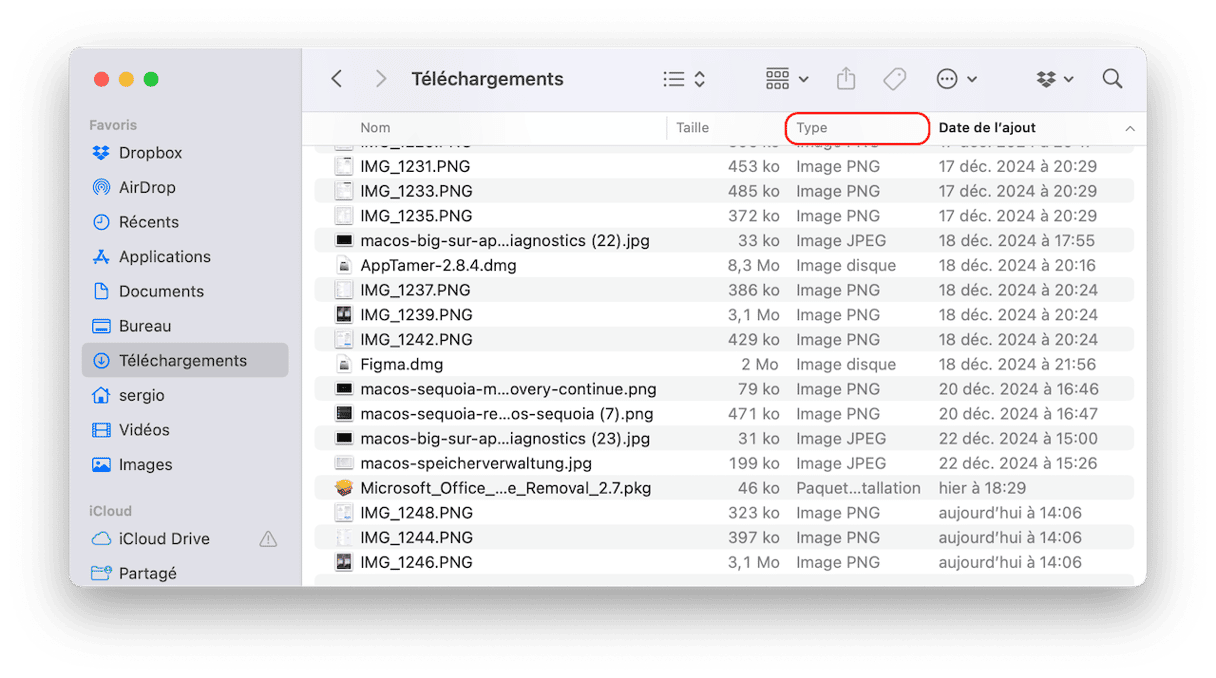Open the Dropbox toolbar dropdown
The image size is (1216, 678).
[x=1055, y=79]
